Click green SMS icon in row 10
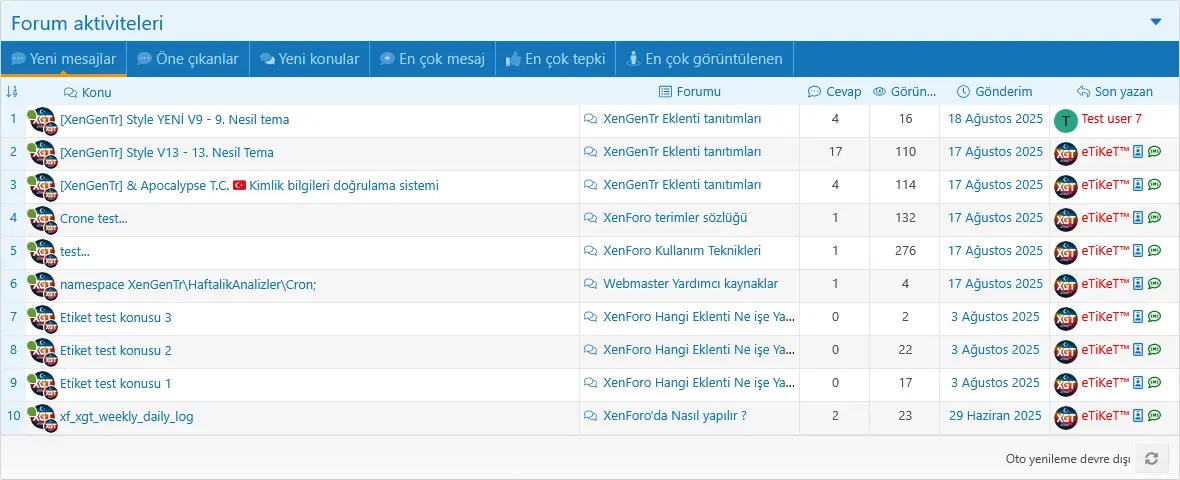The image size is (1180, 480). [1154, 416]
